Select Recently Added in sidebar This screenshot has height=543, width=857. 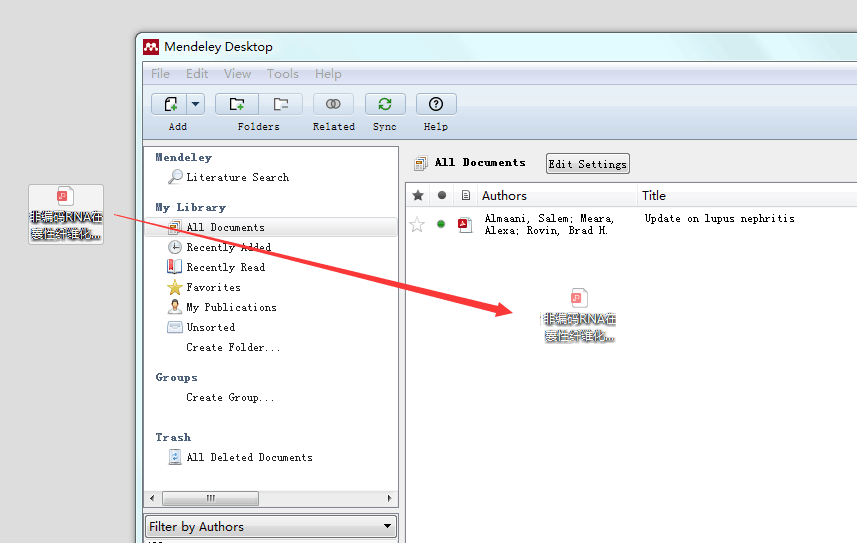tap(219, 247)
